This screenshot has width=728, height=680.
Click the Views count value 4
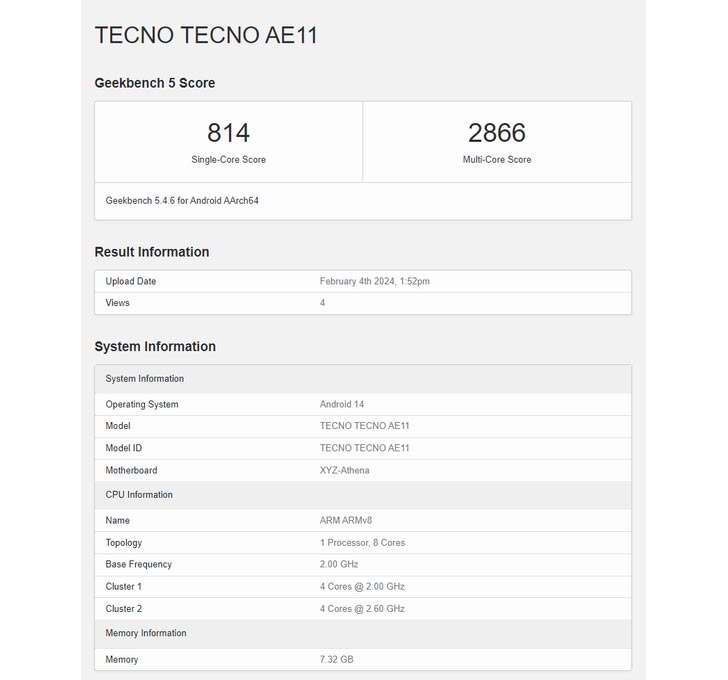click(322, 303)
